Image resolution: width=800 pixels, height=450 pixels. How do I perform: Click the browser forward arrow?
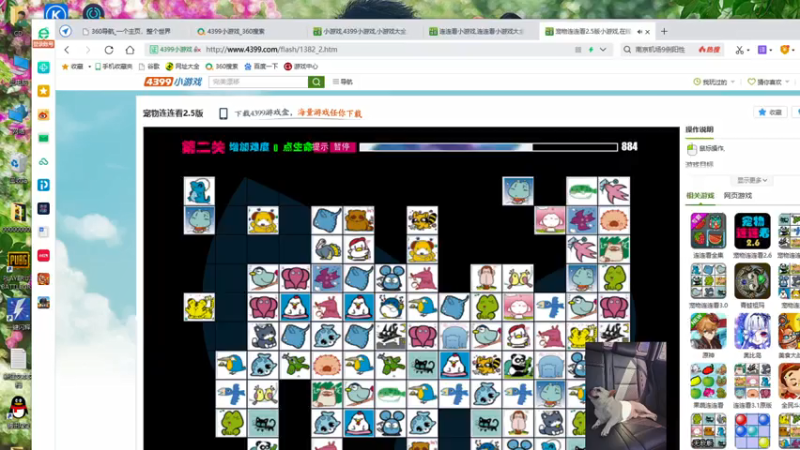88,49
